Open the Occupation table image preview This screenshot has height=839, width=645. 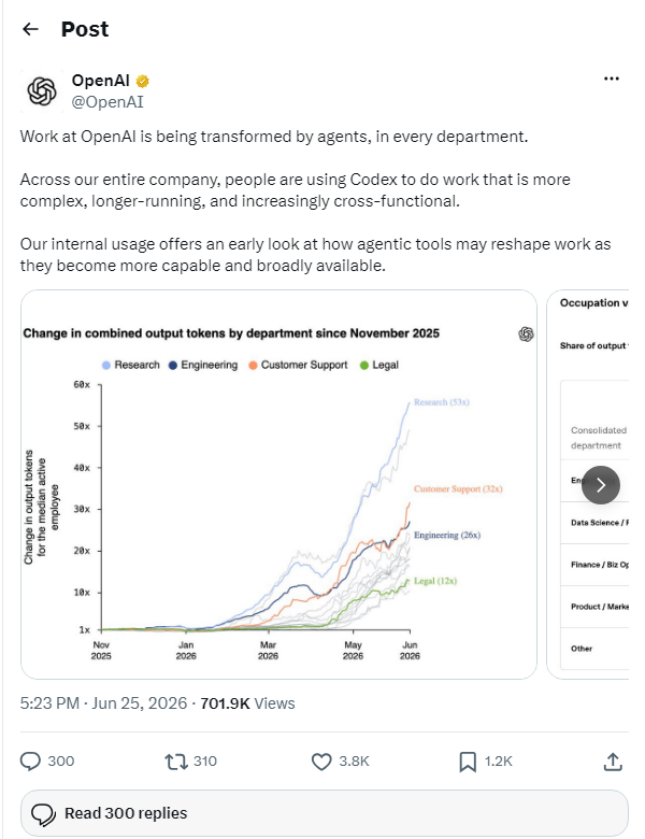[x=588, y=484]
